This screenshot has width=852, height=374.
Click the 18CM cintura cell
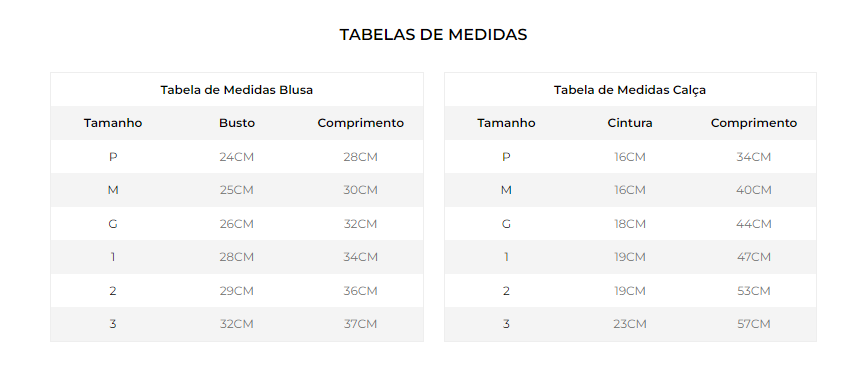tap(630, 224)
